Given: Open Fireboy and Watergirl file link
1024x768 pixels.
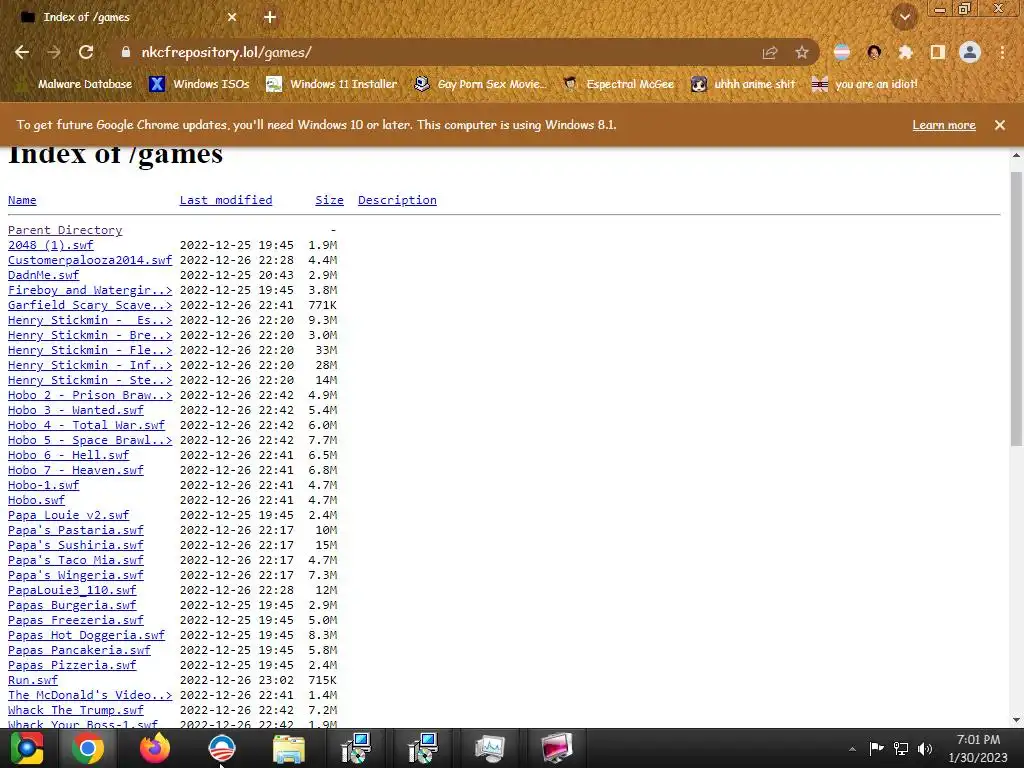Looking at the screenshot, I should click(x=90, y=290).
